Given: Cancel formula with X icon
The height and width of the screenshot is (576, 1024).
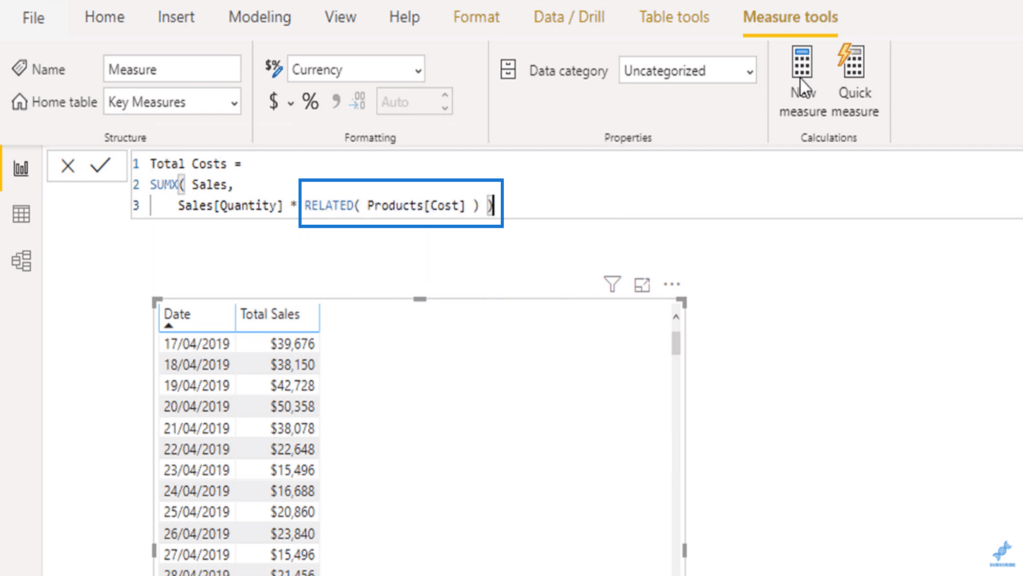Looking at the screenshot, I should pos(67,166).
